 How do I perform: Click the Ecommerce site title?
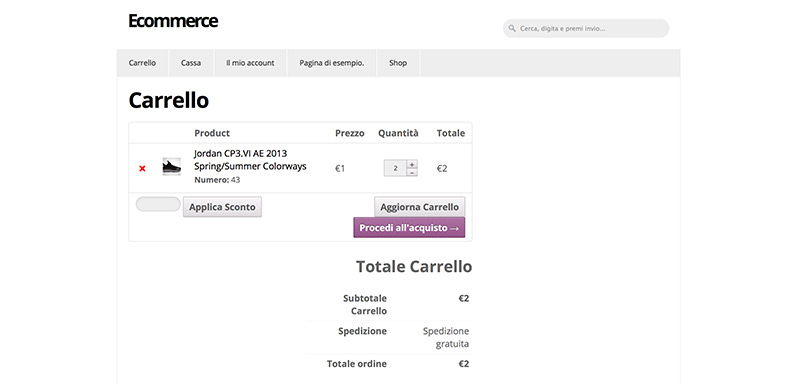click(173, 20)
